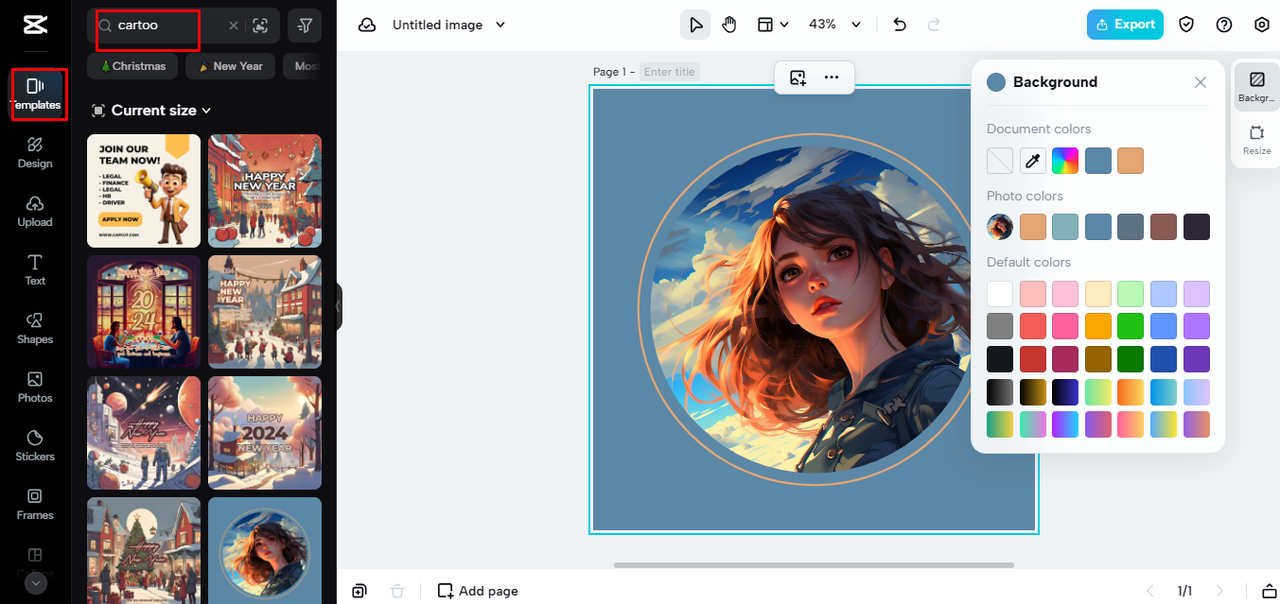Viewport: 1280px width, 604px height.
Task: Open the Upload sidebar tab
Action: [35, 212]
